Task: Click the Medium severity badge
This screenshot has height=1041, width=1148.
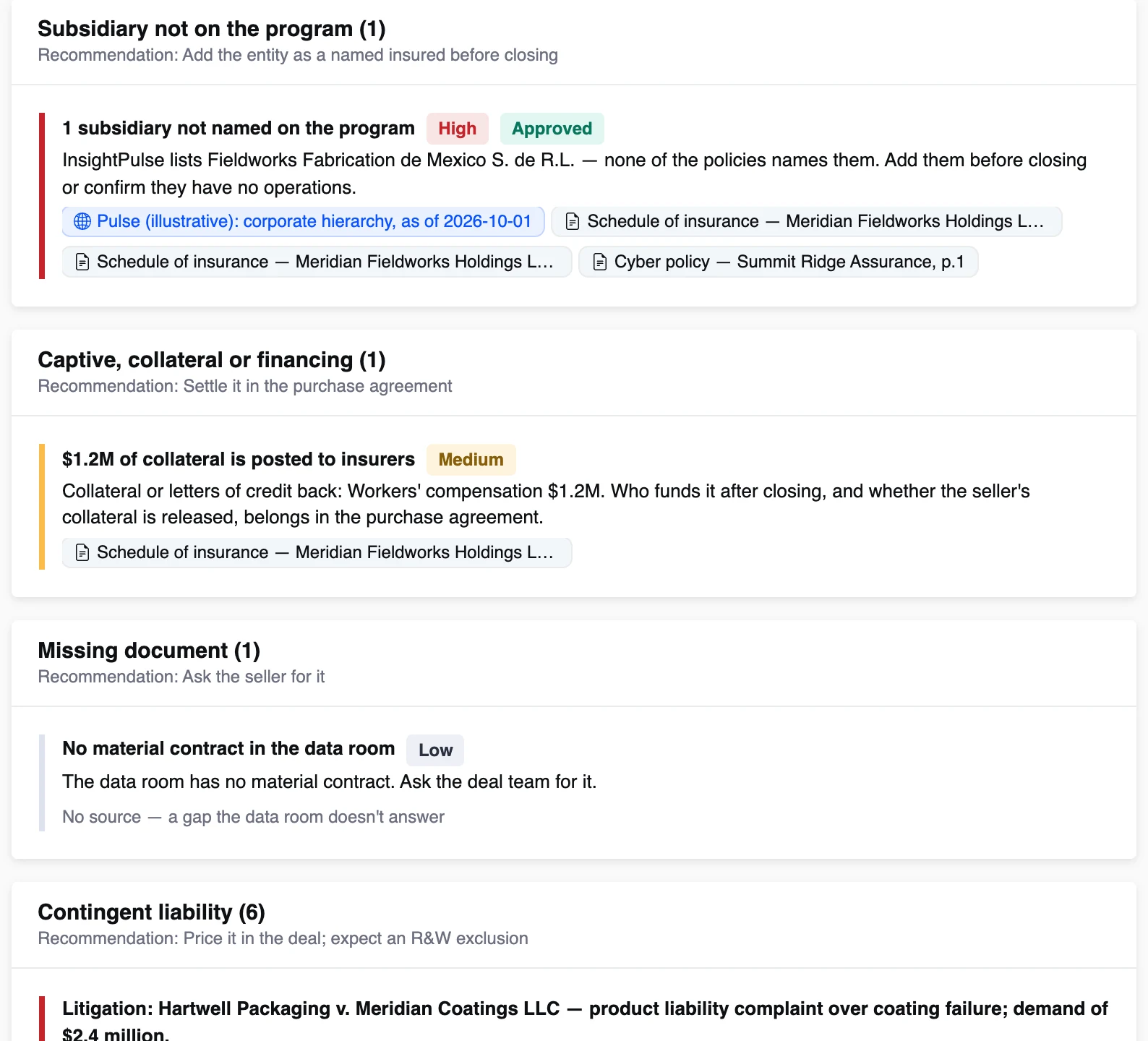Action: point(471,460)
